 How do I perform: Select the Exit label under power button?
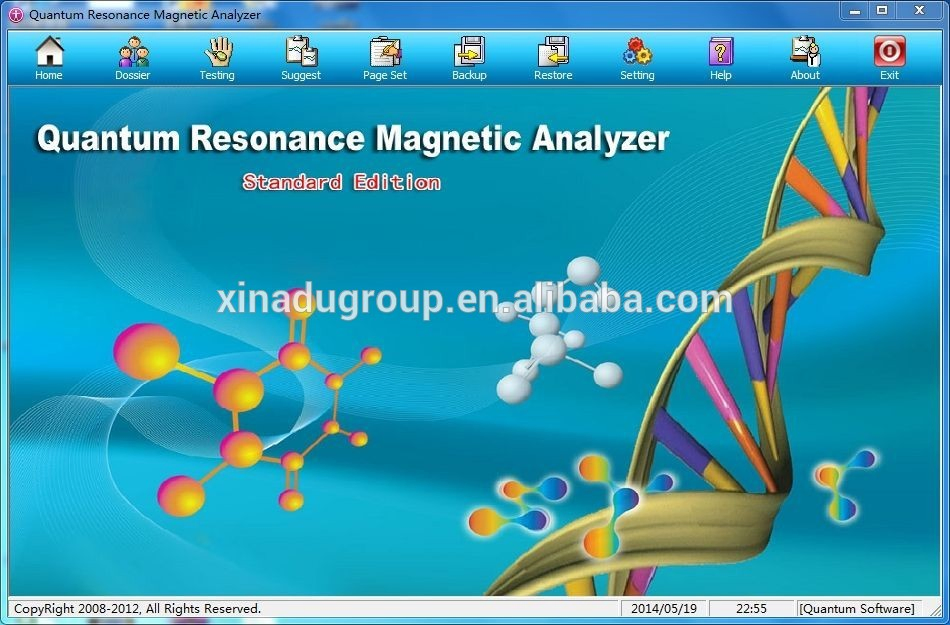point(889,74)
